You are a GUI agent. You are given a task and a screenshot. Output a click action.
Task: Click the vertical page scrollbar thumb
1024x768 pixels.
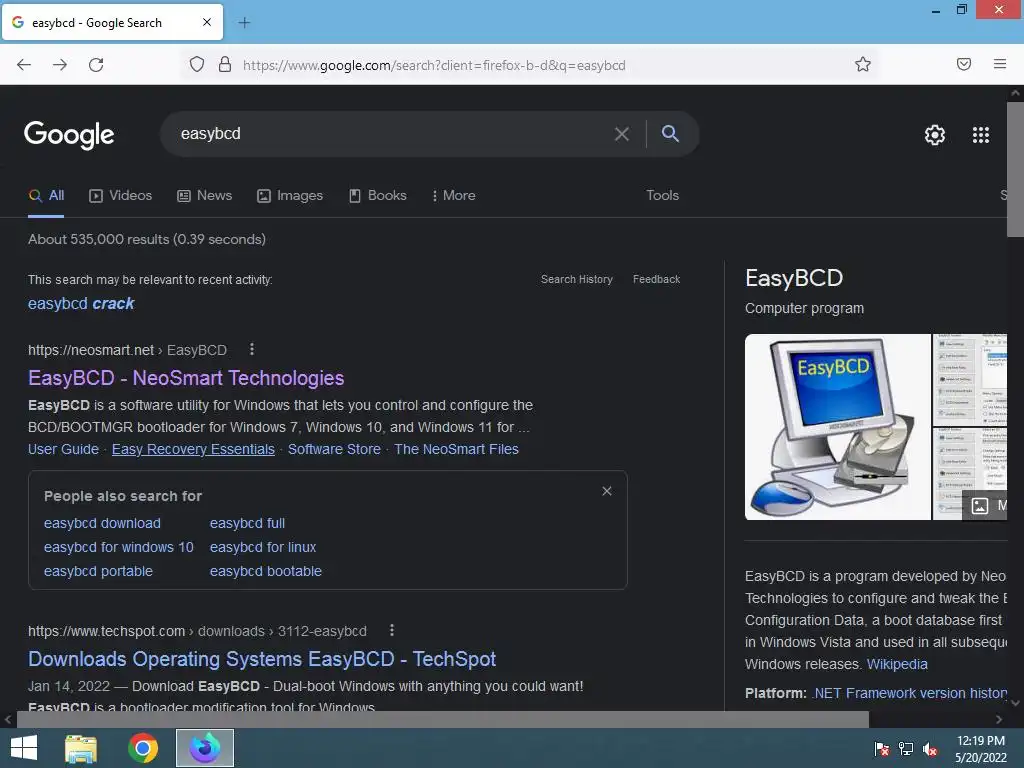[1015, 170]
